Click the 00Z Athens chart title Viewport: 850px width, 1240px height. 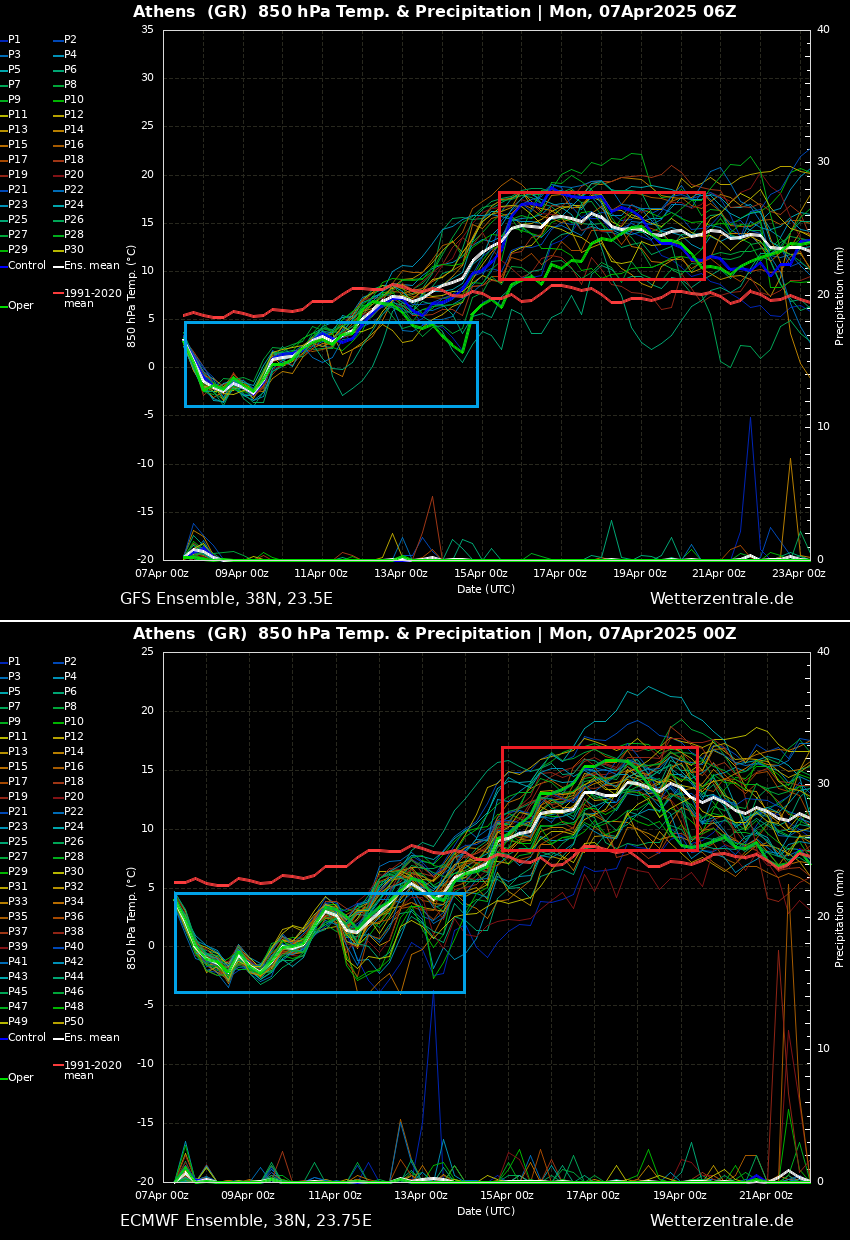click(434, 634)
